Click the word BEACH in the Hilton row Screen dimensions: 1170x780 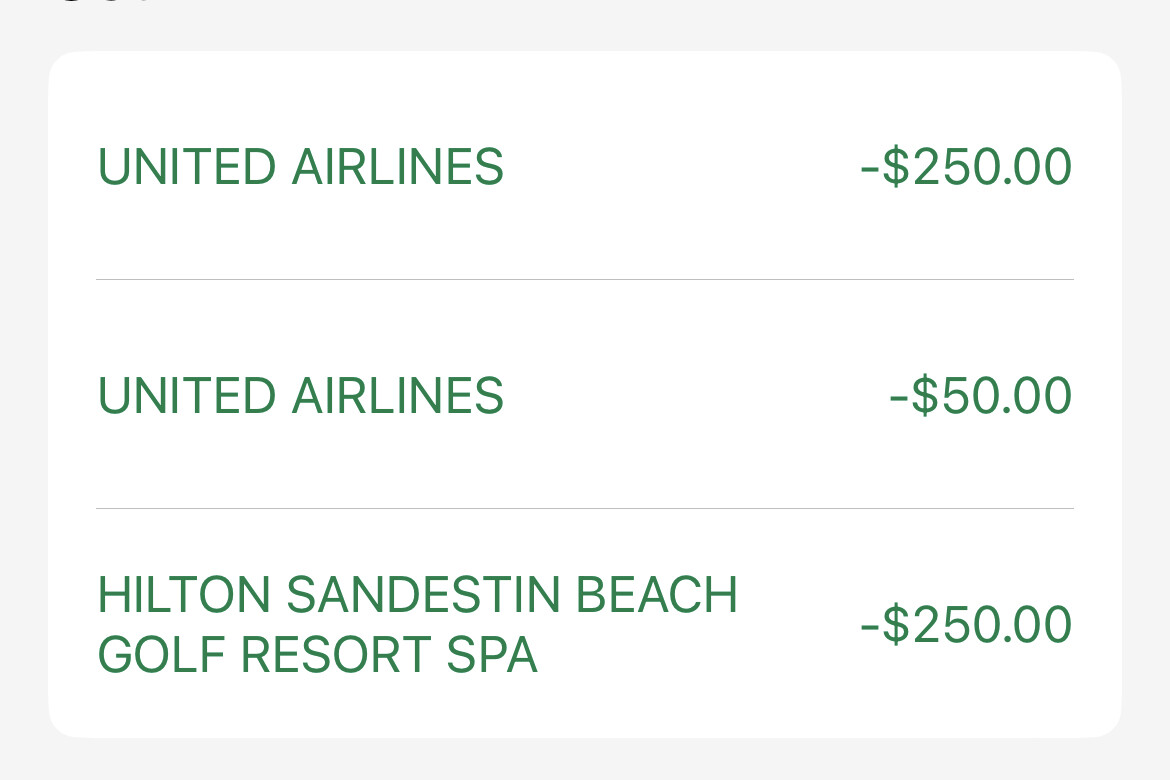tap(657, 596)
